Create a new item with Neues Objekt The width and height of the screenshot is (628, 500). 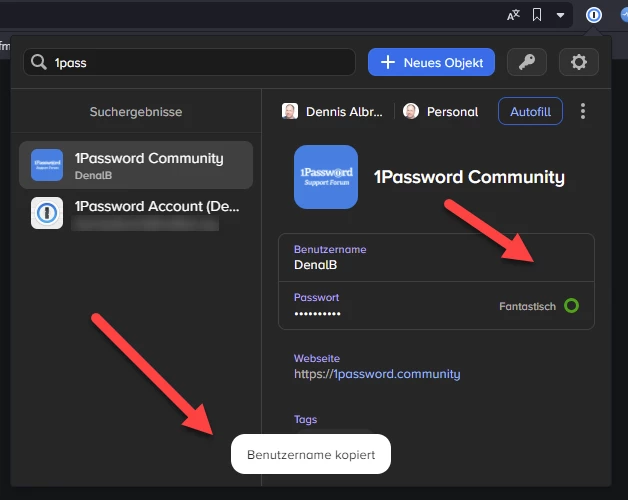click(x=431, y=62)
